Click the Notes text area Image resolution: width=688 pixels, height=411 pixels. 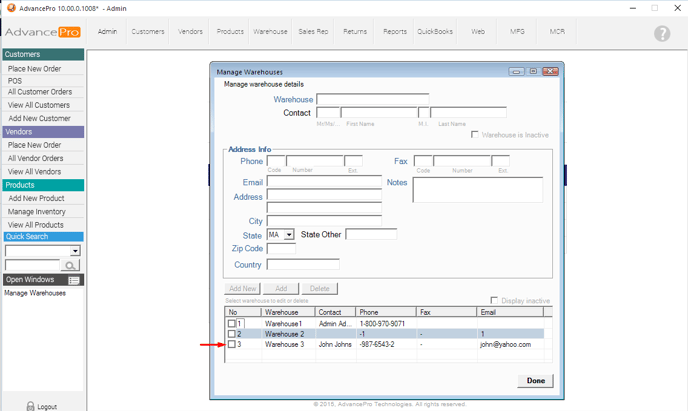point(477,190)
